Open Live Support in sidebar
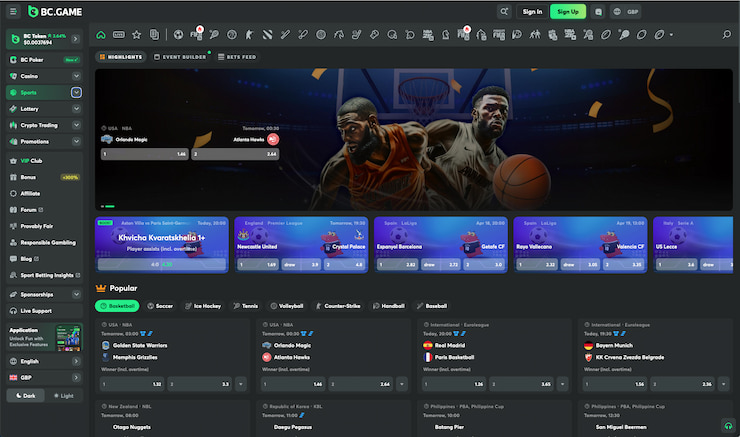Screen dimensions: 740x437 point(44,311)
